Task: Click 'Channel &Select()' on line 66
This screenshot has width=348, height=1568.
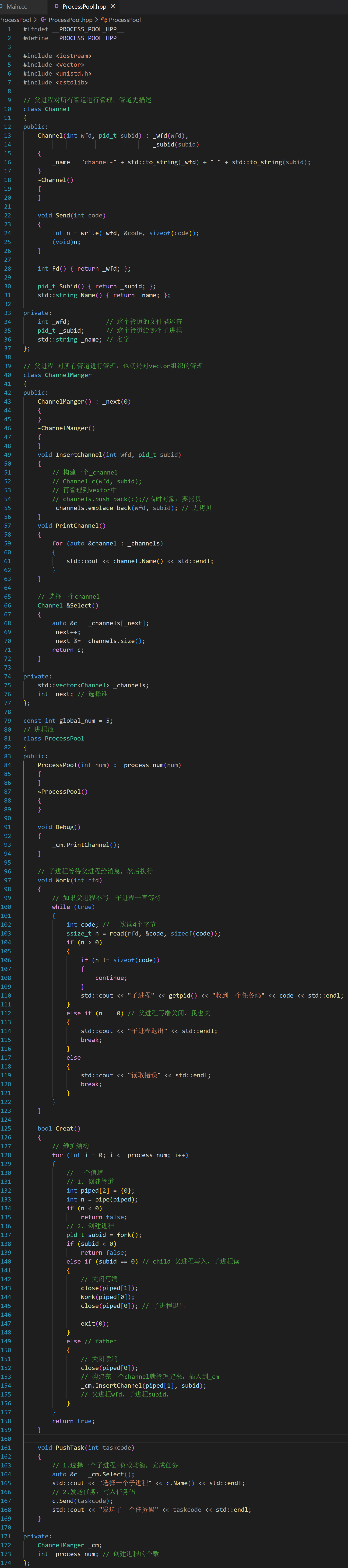Action: pyautogui.click(x=68, y=606)
